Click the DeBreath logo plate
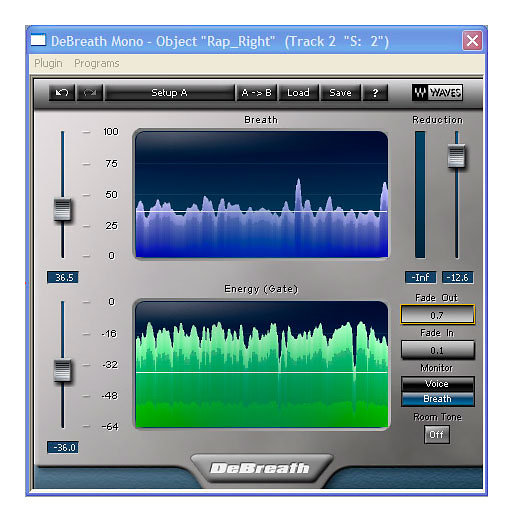The height and width of the screenshot is (522, 513). [261, 468]
